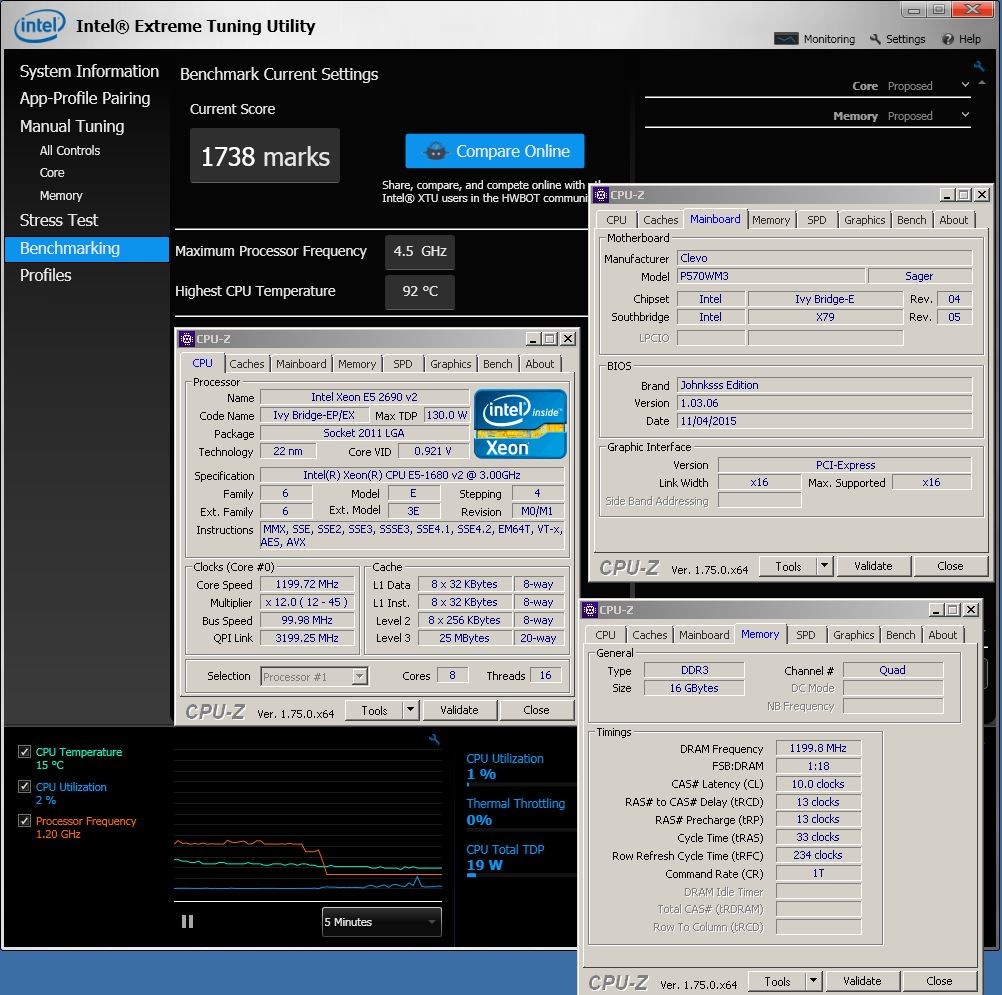Open Settings wrench icon
Screen dimensions: 1002x995
[875, 39]
